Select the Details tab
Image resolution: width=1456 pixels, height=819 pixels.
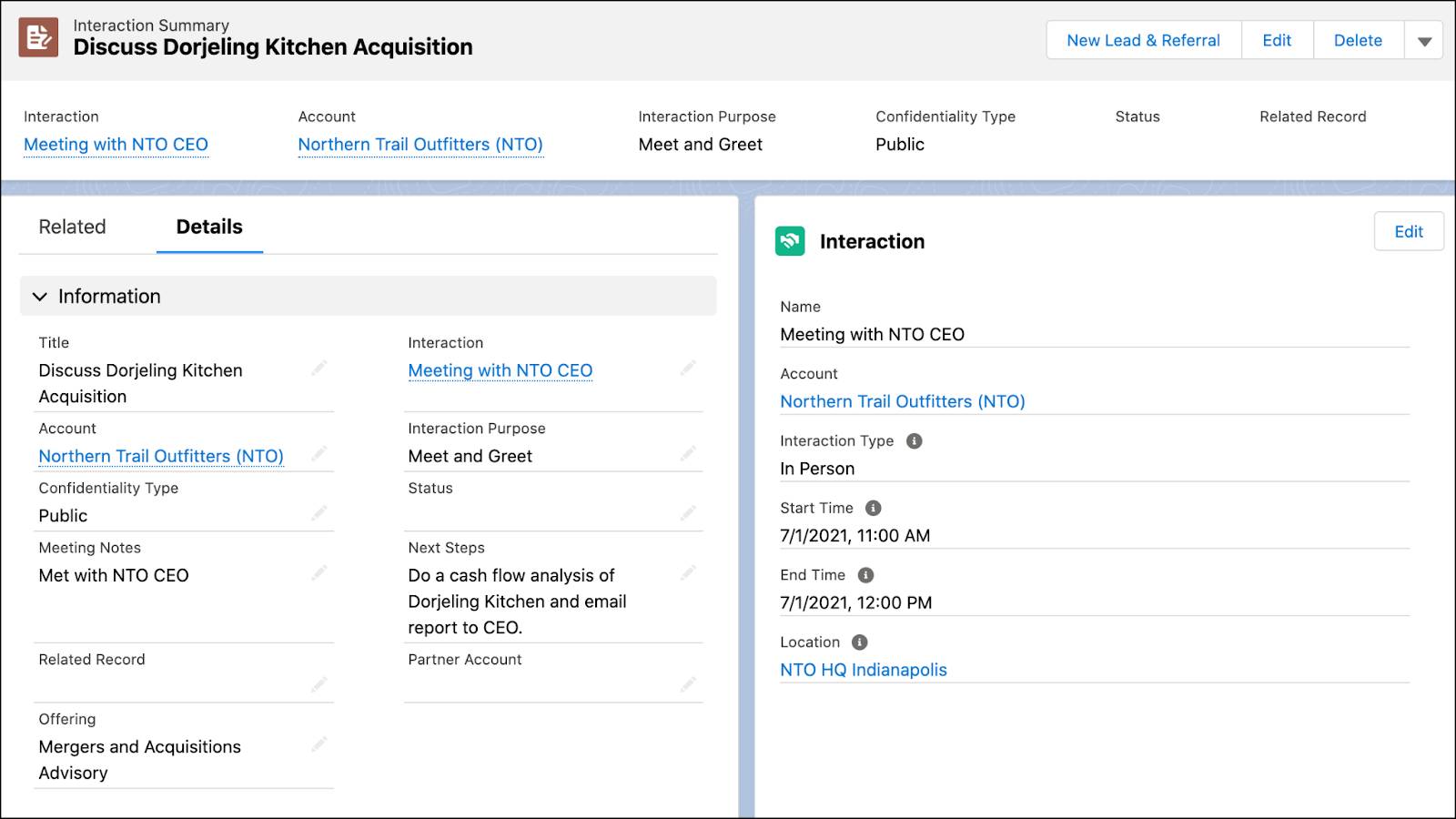[x=209, y=227]
